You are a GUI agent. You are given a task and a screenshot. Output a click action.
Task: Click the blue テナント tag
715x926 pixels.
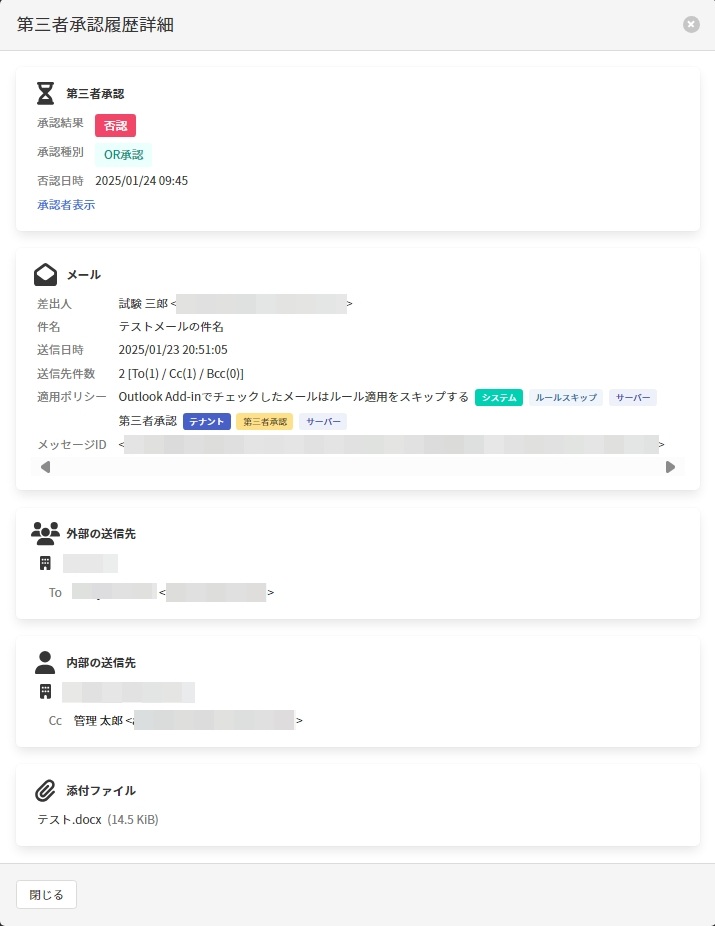click(207, 422)
